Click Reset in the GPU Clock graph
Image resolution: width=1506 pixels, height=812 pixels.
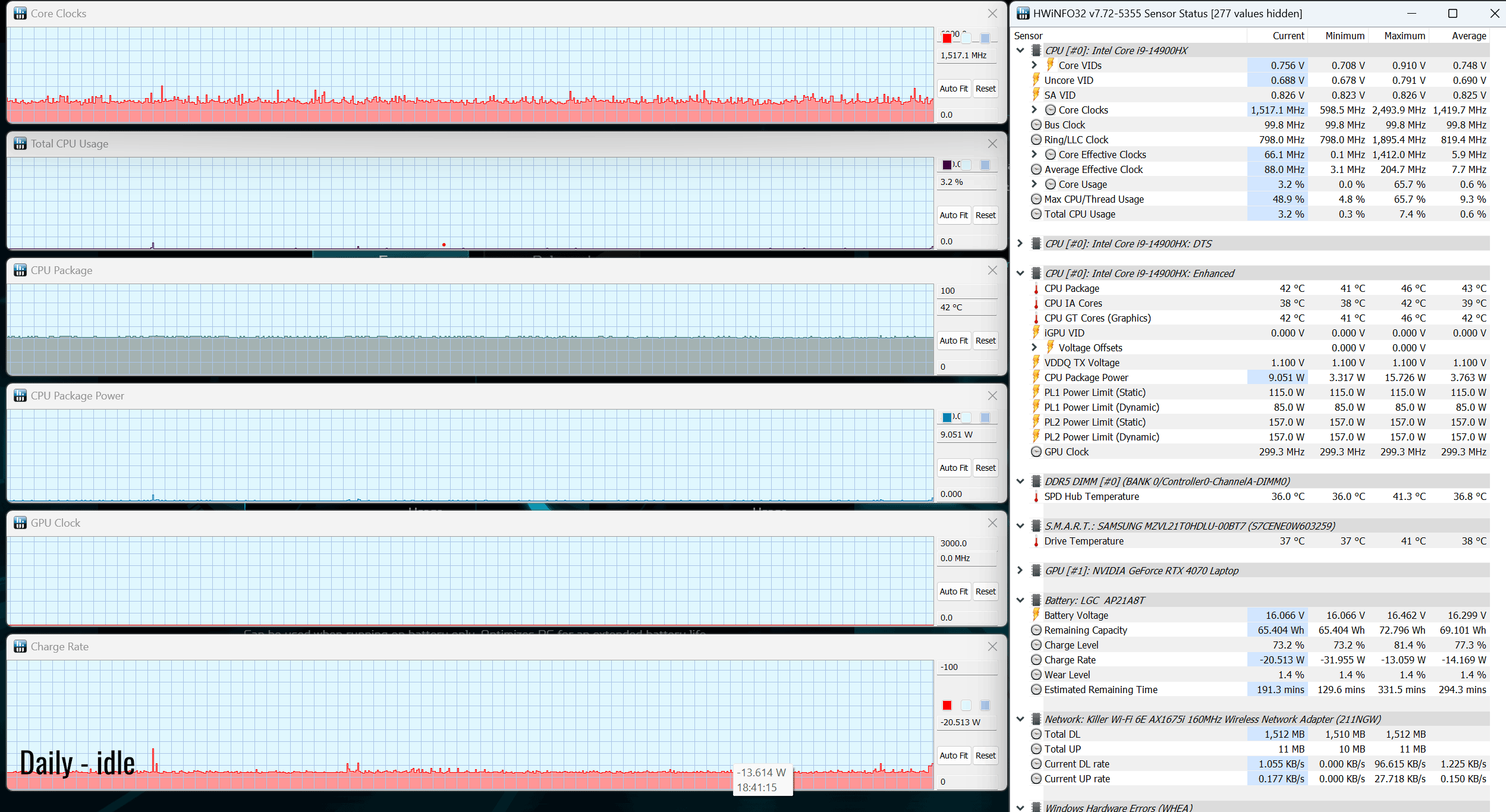[x=985, y=591]
